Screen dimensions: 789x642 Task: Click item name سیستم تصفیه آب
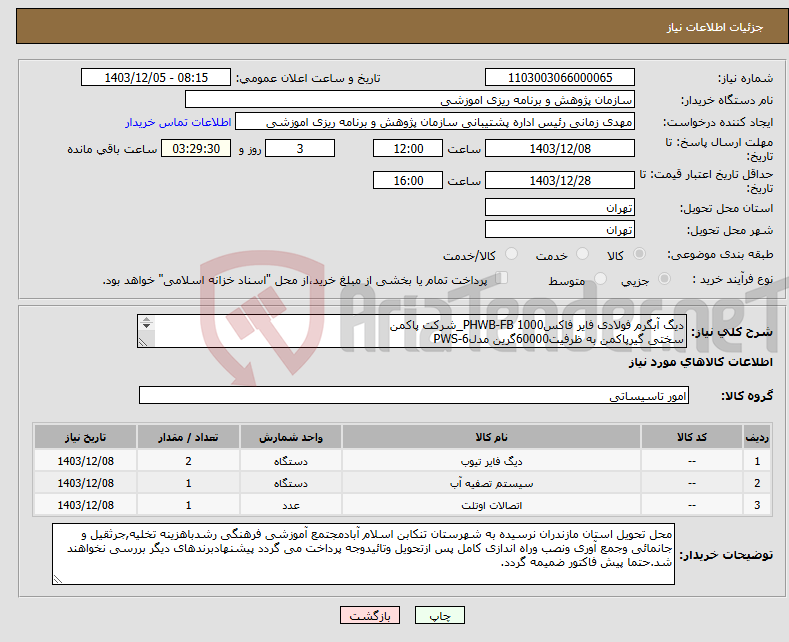[492, 484]
